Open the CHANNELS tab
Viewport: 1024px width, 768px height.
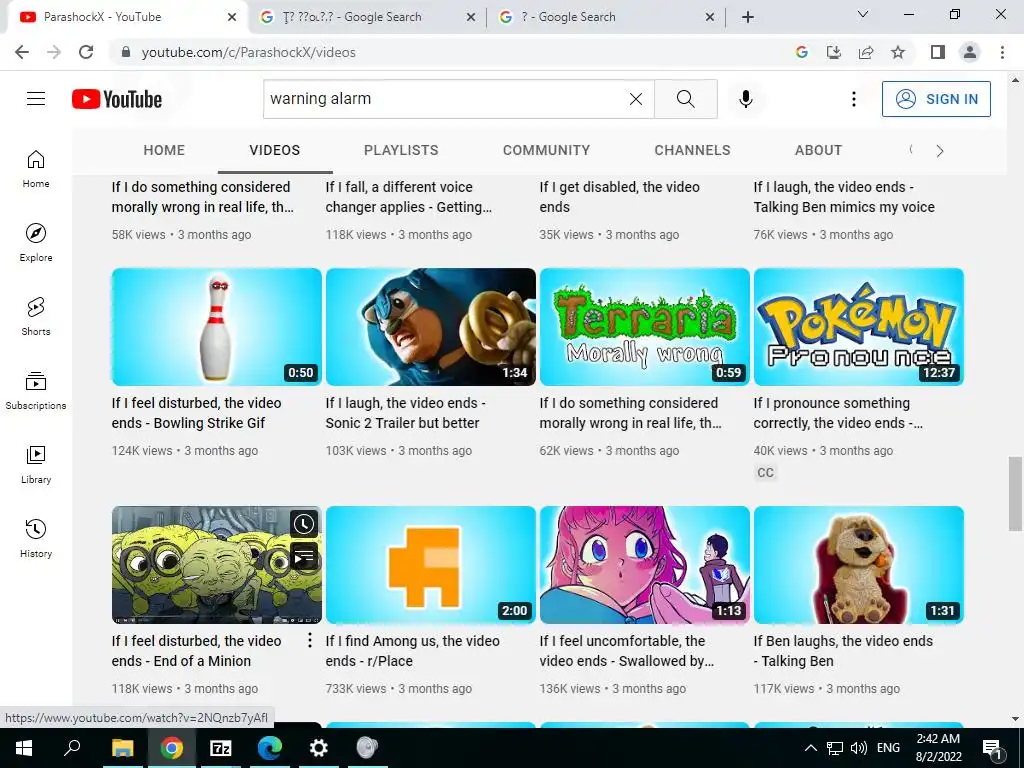click(x=692, y=150)
